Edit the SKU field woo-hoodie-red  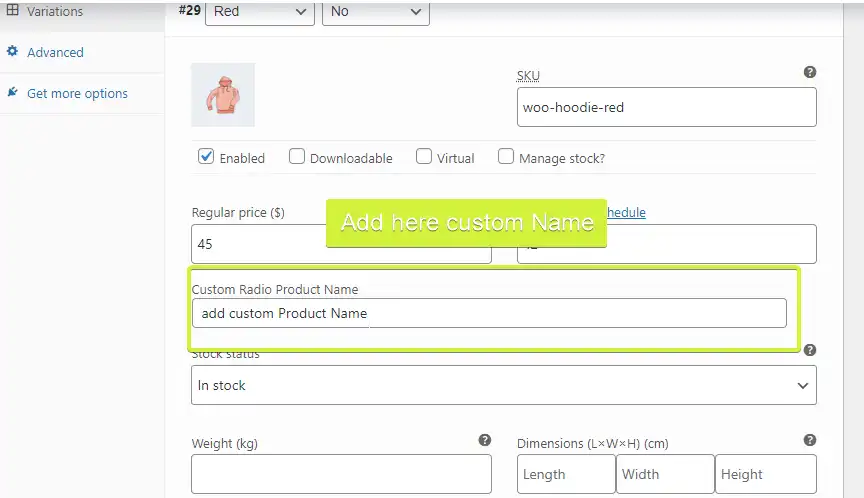[666, 107]
